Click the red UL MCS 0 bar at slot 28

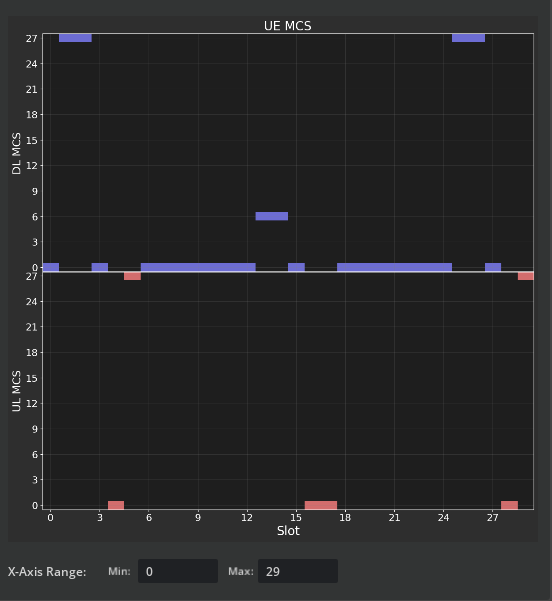point(509,505)
